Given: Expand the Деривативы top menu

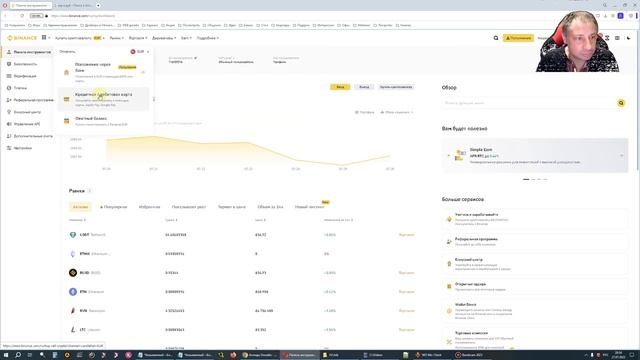Looking at the screenshot, I should pyautogui.click(x=164, y=38).
